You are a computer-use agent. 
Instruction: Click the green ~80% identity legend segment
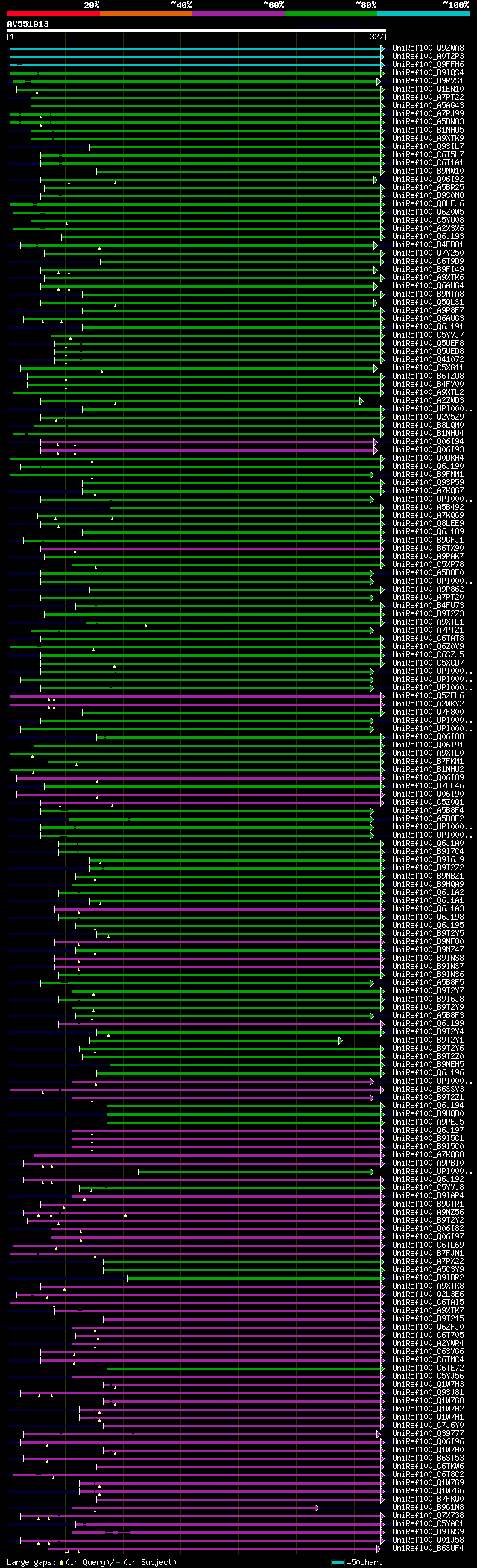(331, 13)
